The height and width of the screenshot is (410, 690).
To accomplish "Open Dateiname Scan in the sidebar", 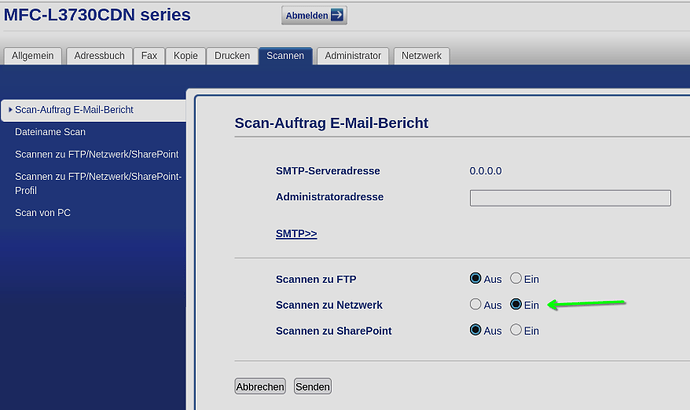I will (50, 131).
